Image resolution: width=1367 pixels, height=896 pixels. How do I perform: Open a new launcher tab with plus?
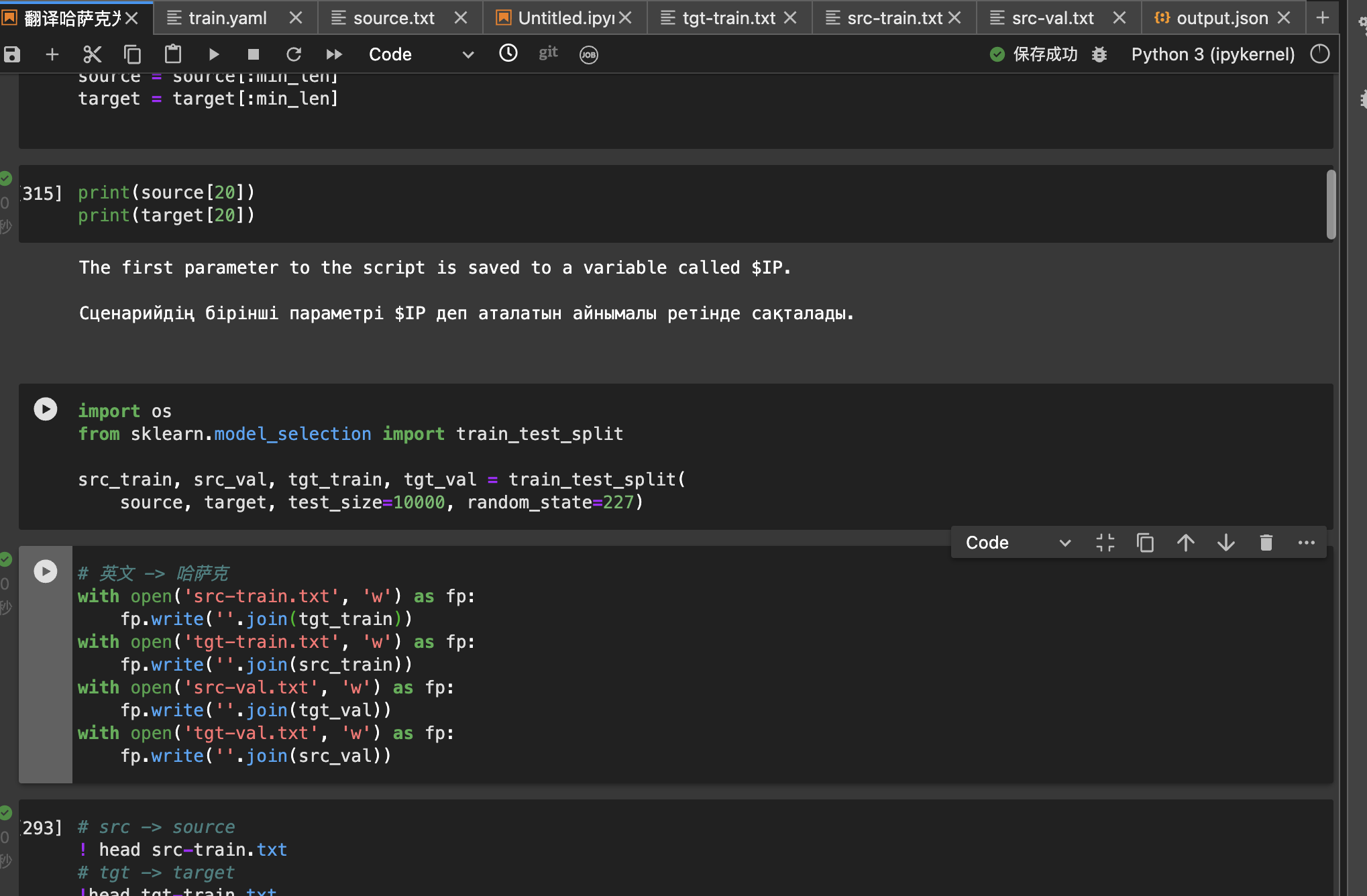1323,17
